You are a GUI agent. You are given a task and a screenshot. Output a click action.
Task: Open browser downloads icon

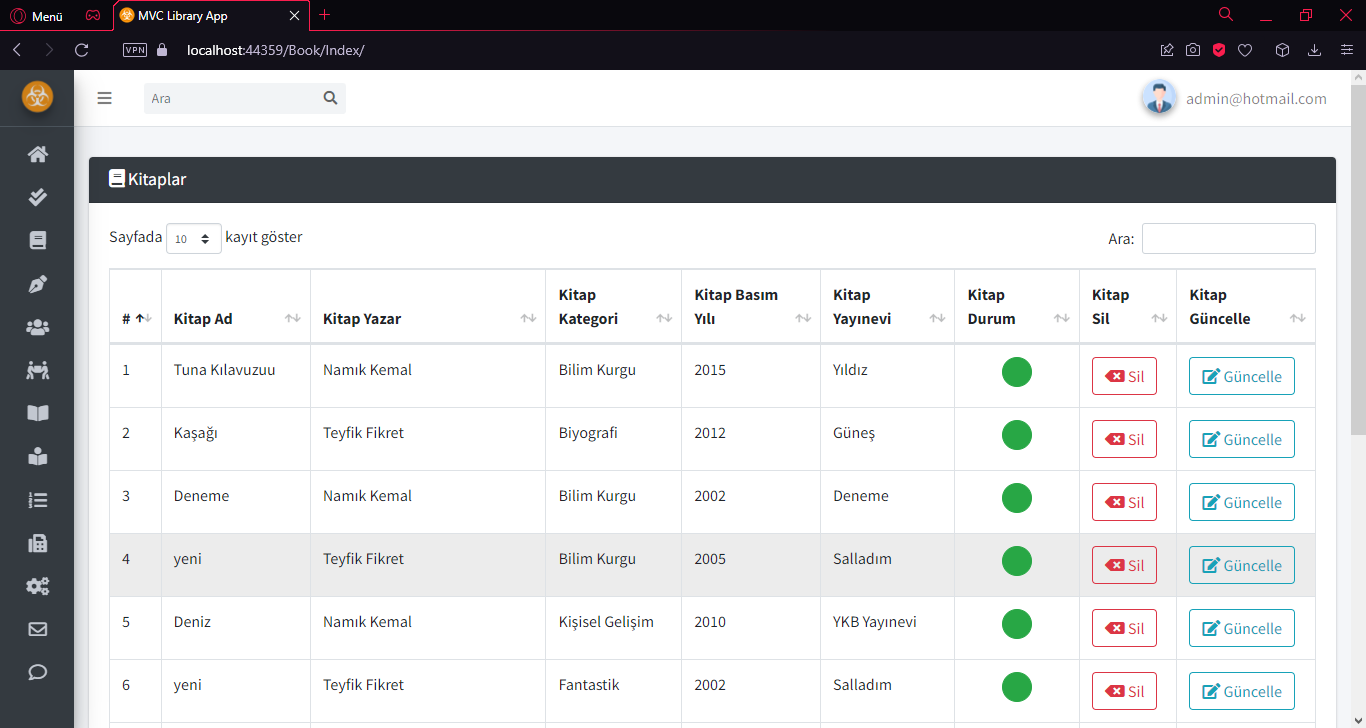pyautogui.click(x=1314, y=50)
